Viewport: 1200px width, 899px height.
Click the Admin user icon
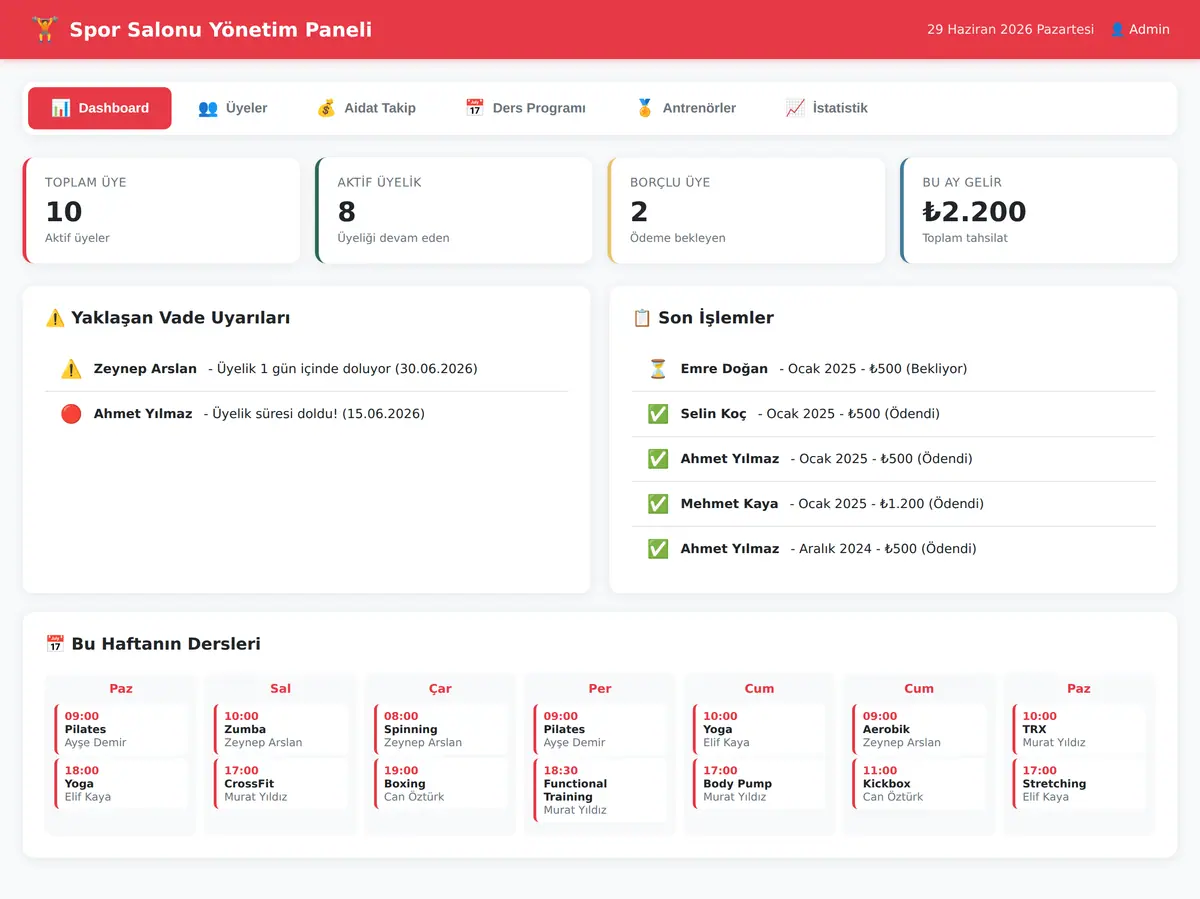[1117, 30]
